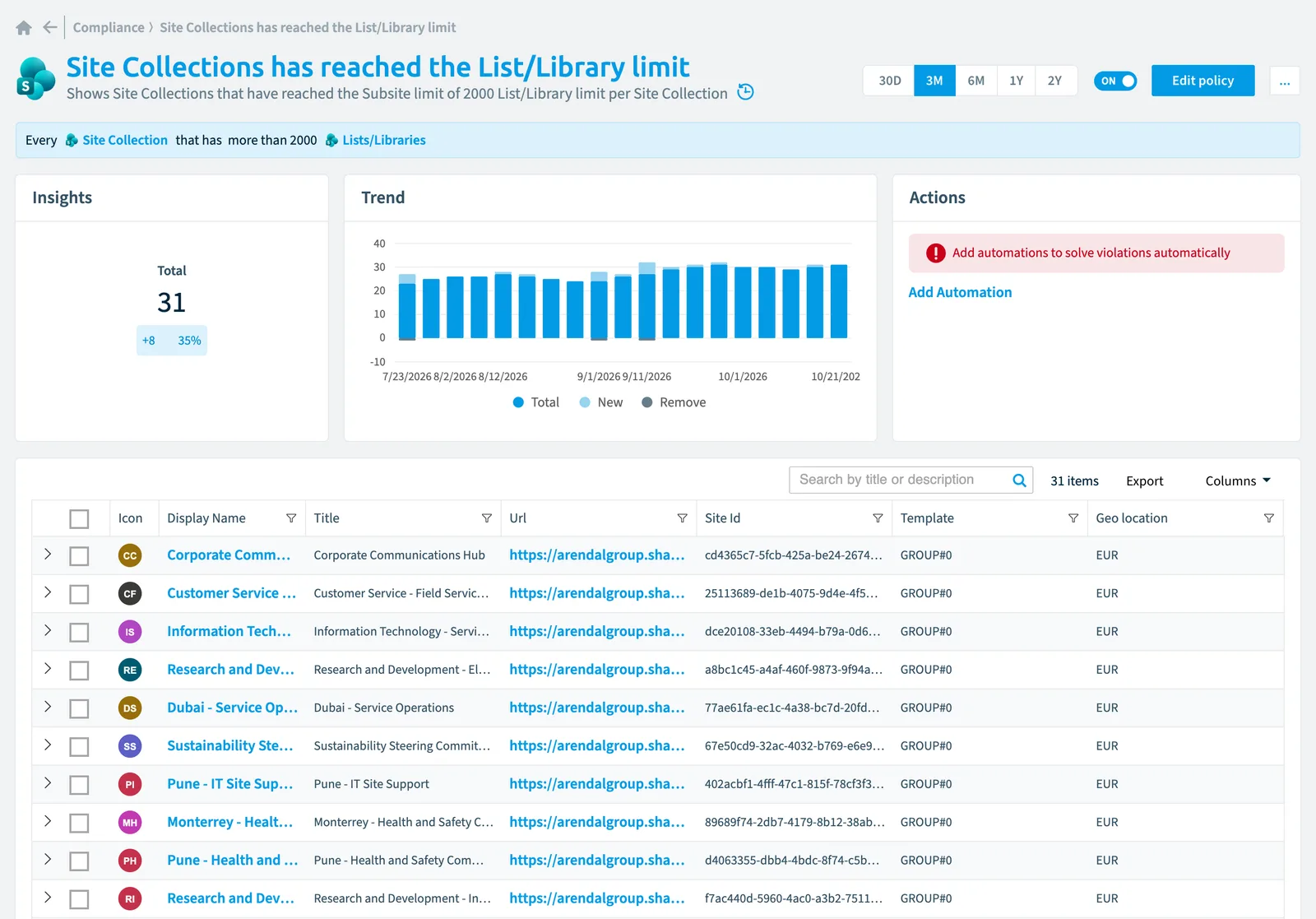Viewport: 1316px width, 919px height.
Task: Open the Compliance breadcrumb link
Action: pyautogui.click(x=109, y=28)
